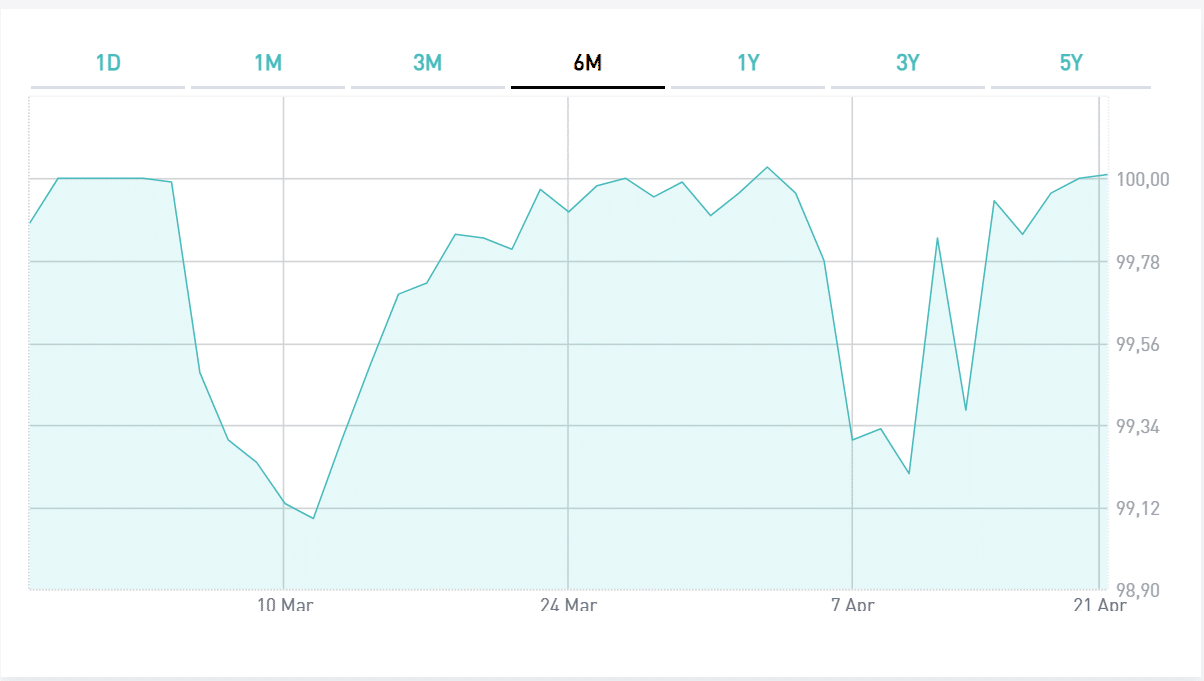Click the 98,90 y-axis value label
1204x681 pixels.
pyautogui.click(x=1139, y=591)
